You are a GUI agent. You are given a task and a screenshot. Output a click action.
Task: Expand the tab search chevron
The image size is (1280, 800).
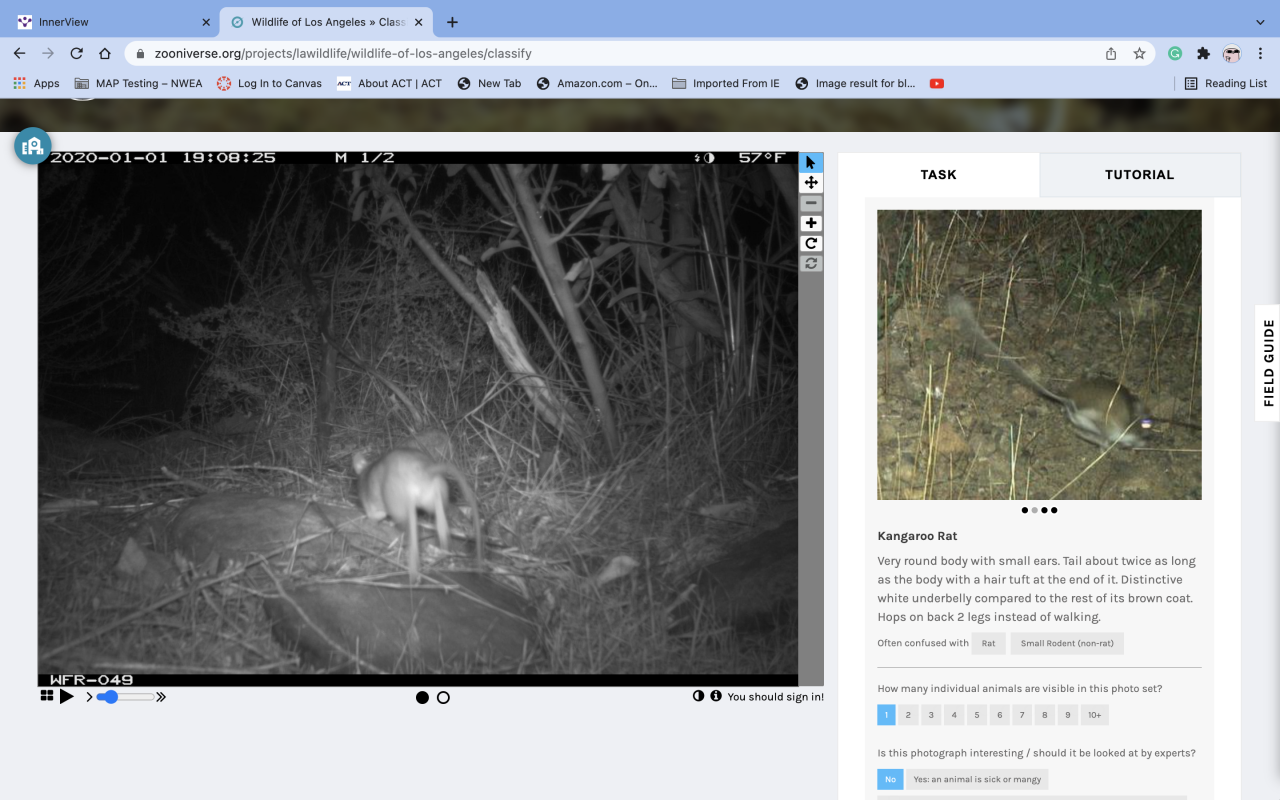coord(1260,22)
